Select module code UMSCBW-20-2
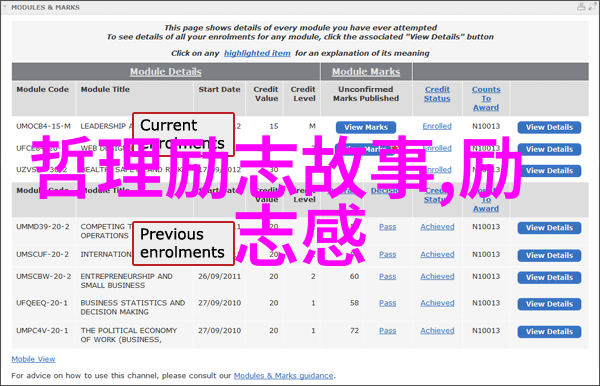This screenshot has height=386, width=600. coord(43,277)
